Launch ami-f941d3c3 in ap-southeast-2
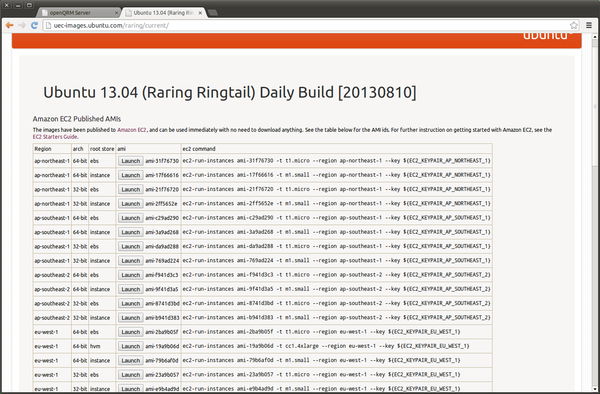This screenshot has width=600, height=394. click(130, 275)
